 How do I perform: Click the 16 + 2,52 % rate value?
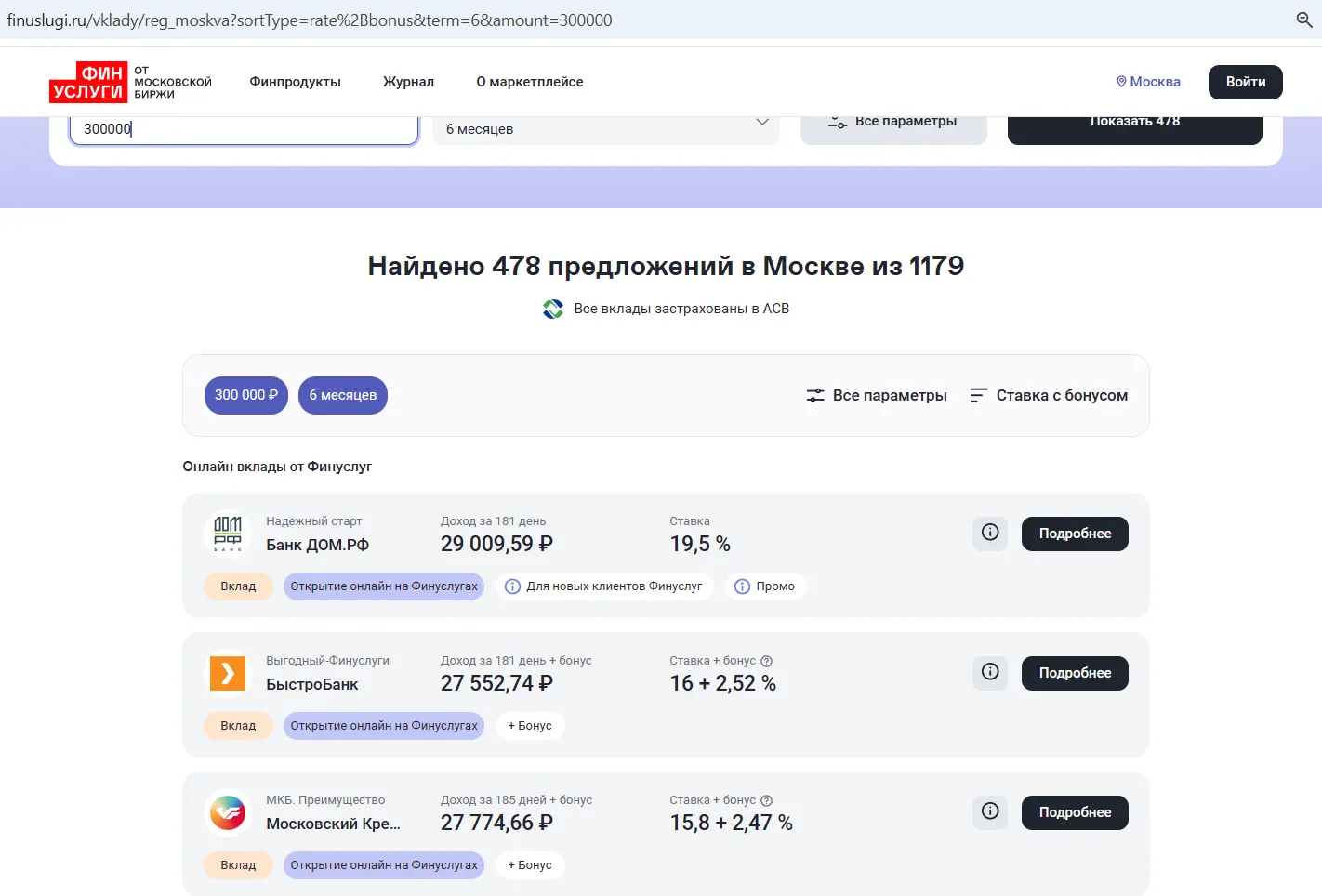click(722, 683)
